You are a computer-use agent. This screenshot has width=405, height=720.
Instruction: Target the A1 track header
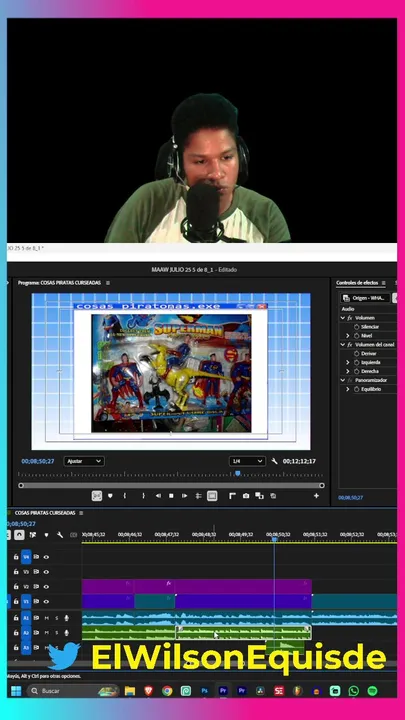pos(26,618)
